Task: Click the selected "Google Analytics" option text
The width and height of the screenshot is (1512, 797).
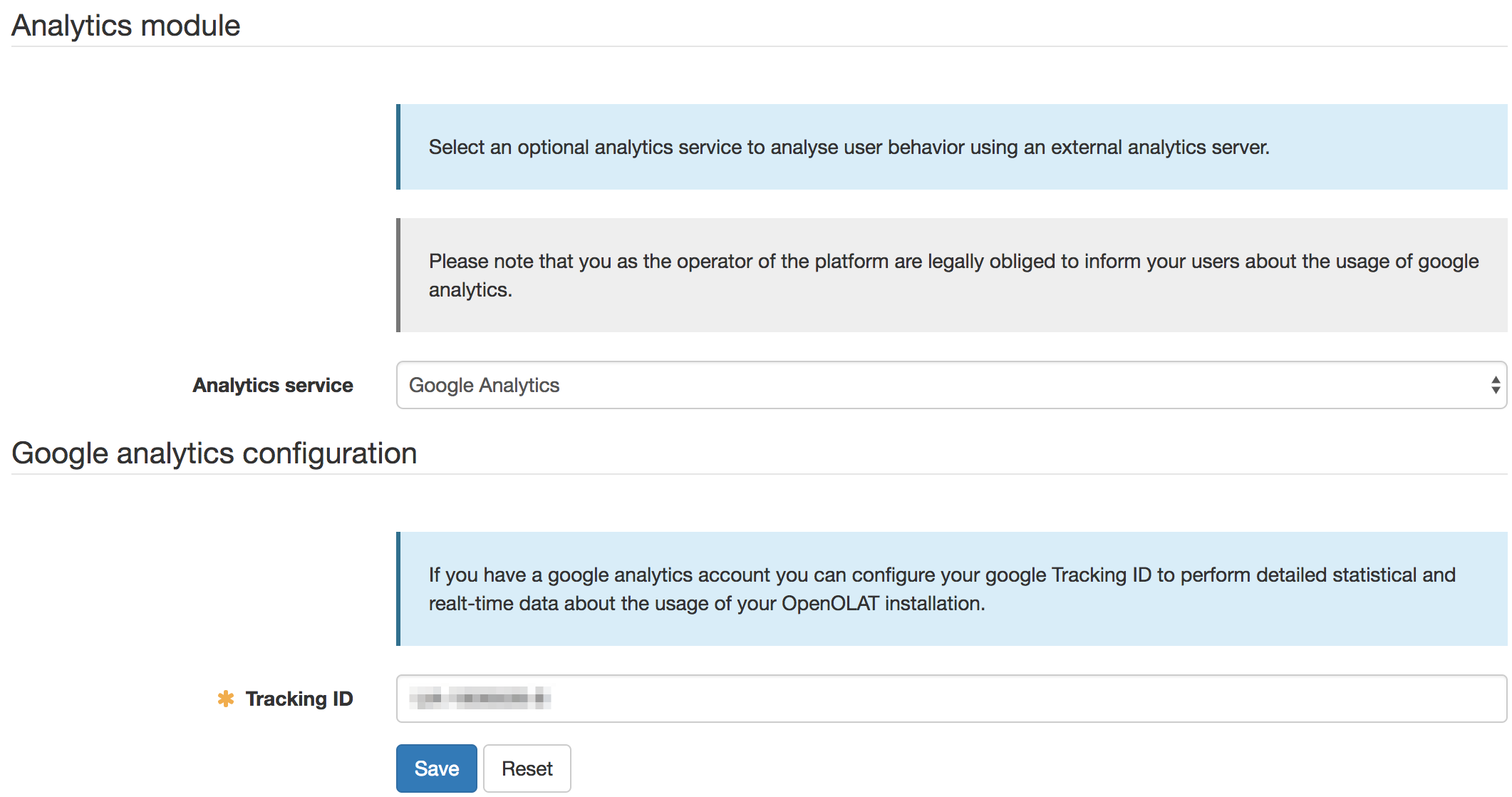Action: click(x=484, y=385)
